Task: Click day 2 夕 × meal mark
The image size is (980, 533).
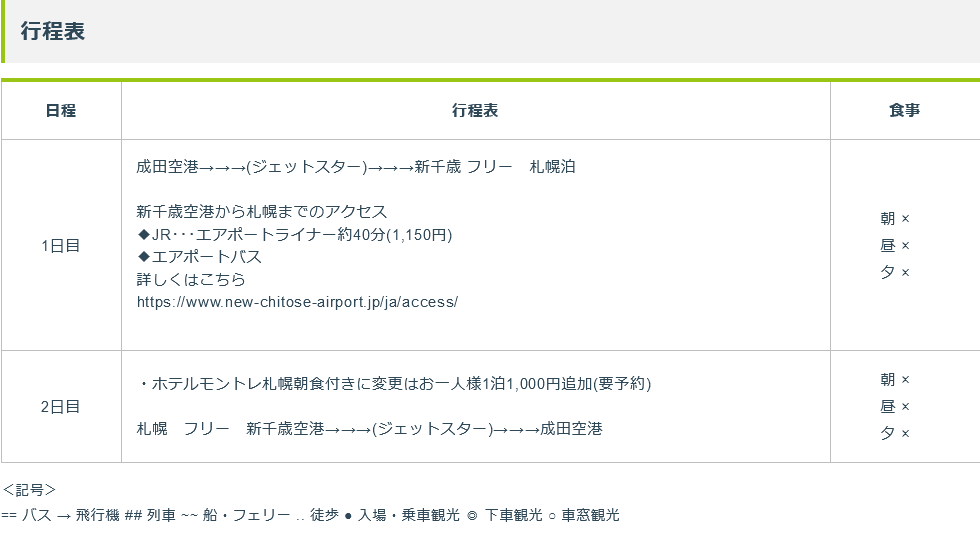Action: [x=895, y=434]
